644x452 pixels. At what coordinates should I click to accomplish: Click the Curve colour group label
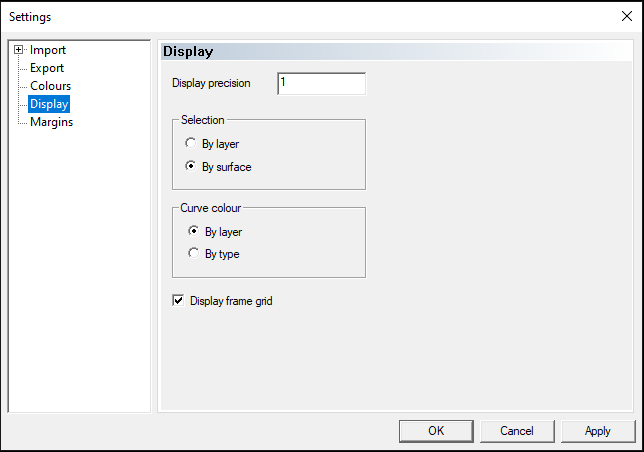(211, 208)
